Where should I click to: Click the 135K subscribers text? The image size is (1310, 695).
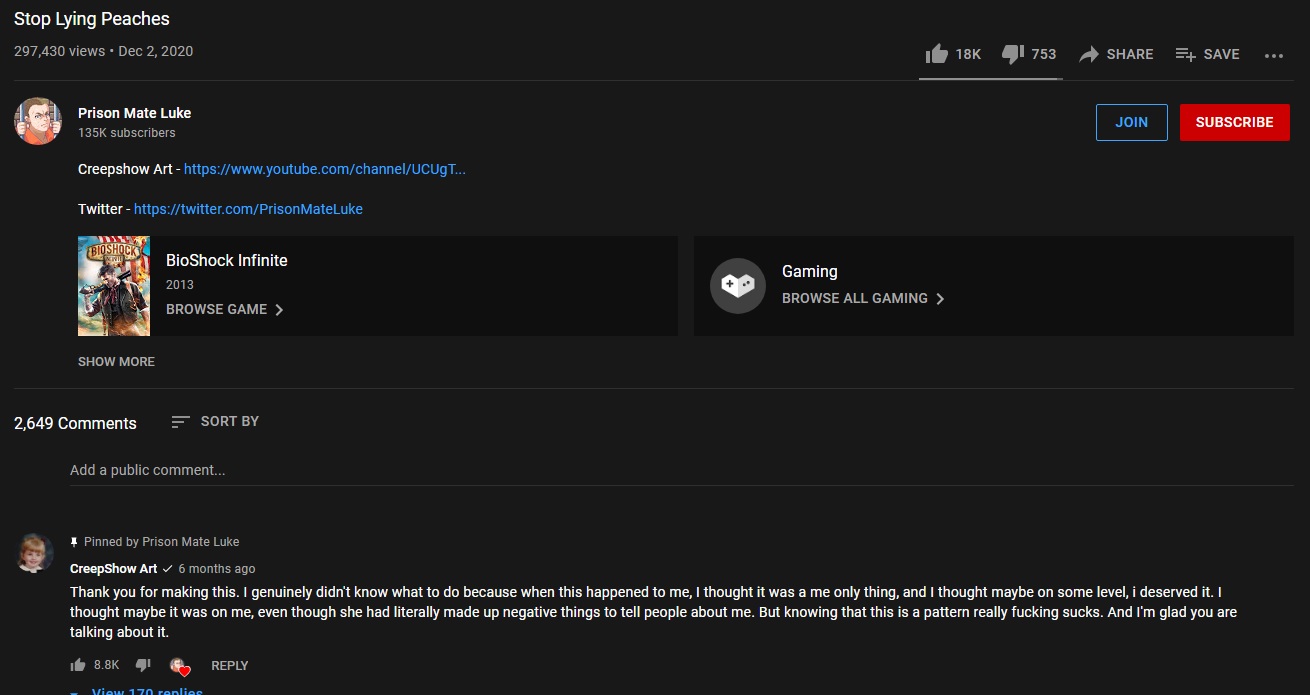[x=127, y=133]
